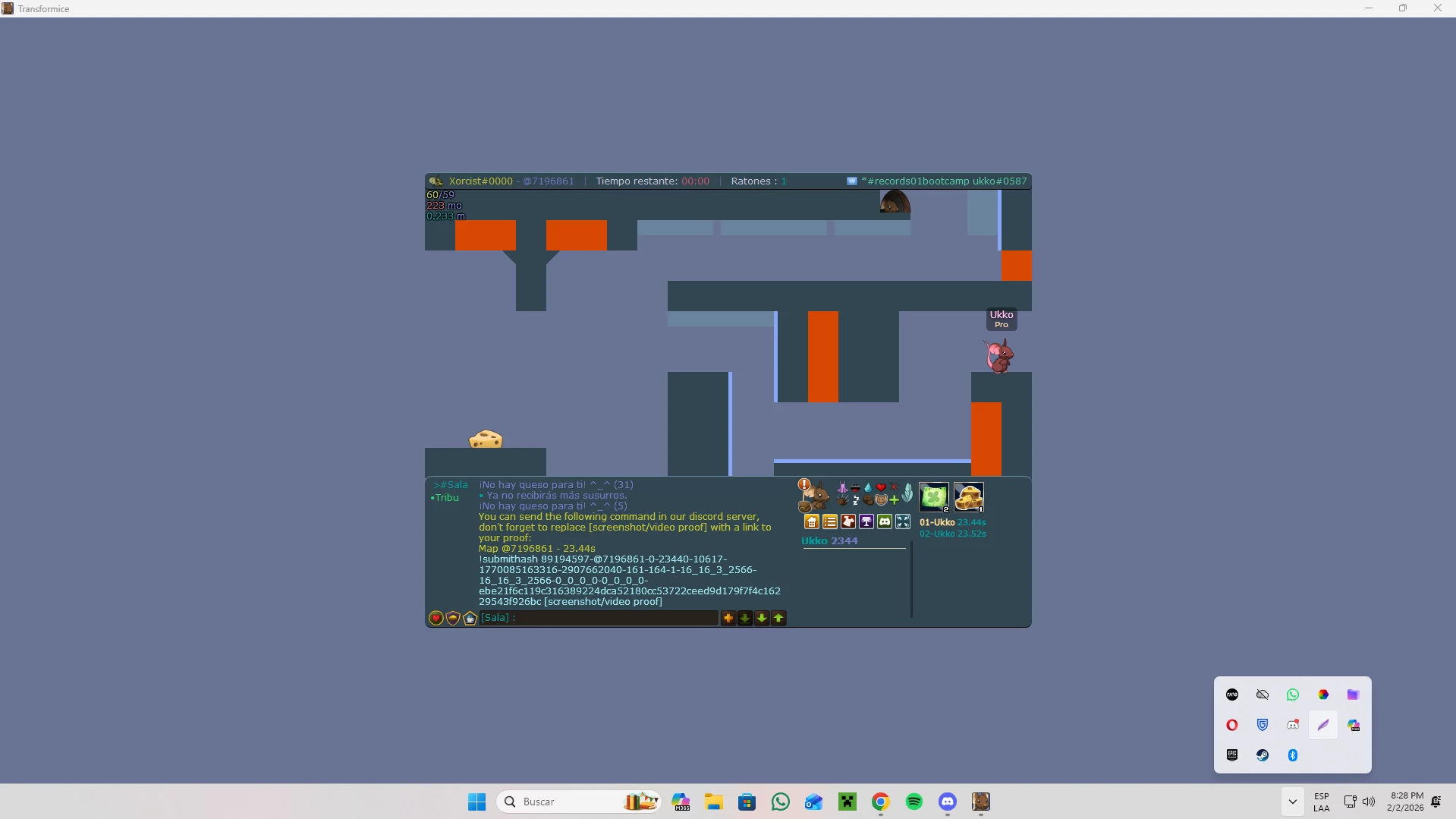
Task: Click the Buscar taskbar search box
Action: click(578, 802)
